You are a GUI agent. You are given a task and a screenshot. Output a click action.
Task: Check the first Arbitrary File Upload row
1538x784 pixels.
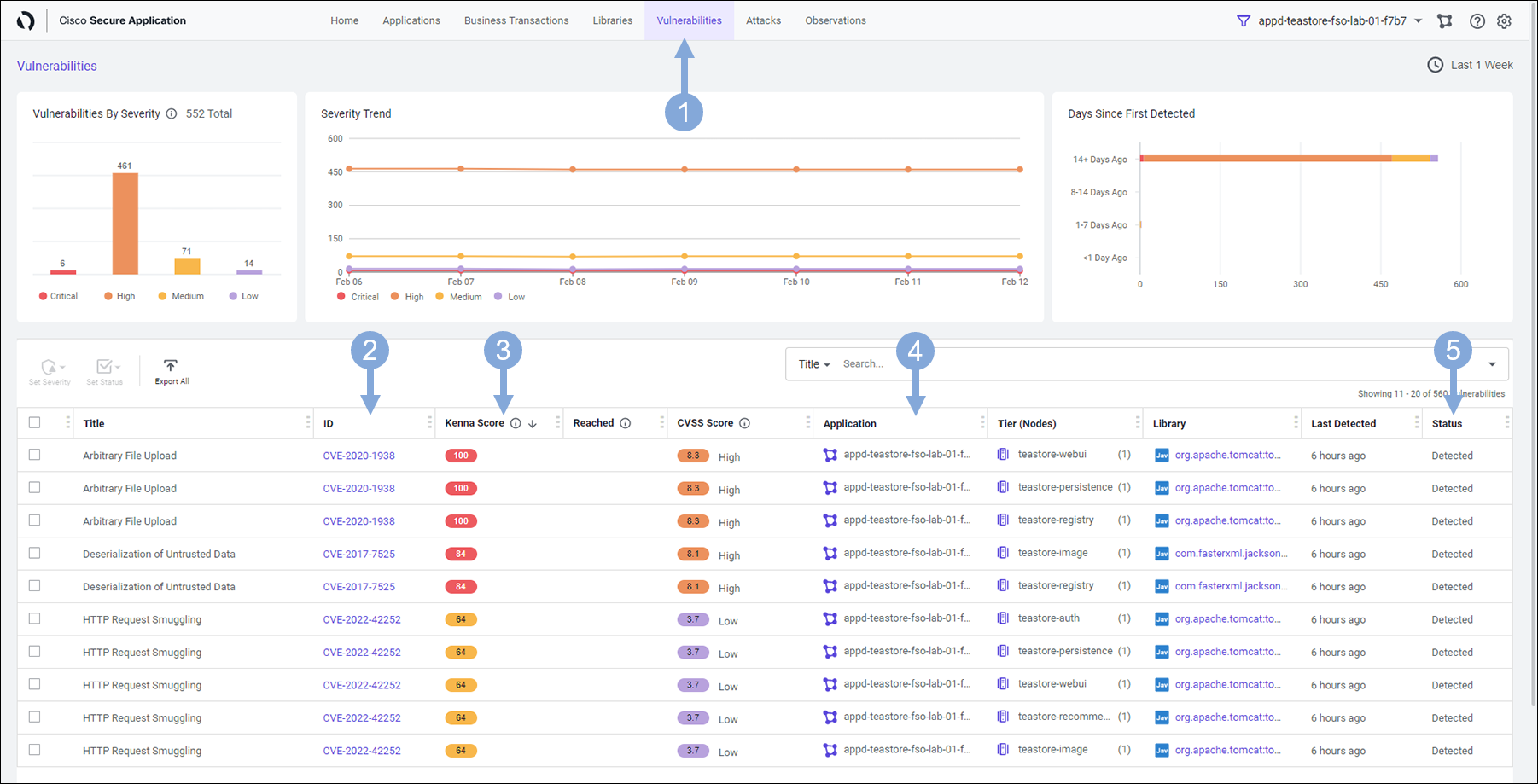point(35,455)
